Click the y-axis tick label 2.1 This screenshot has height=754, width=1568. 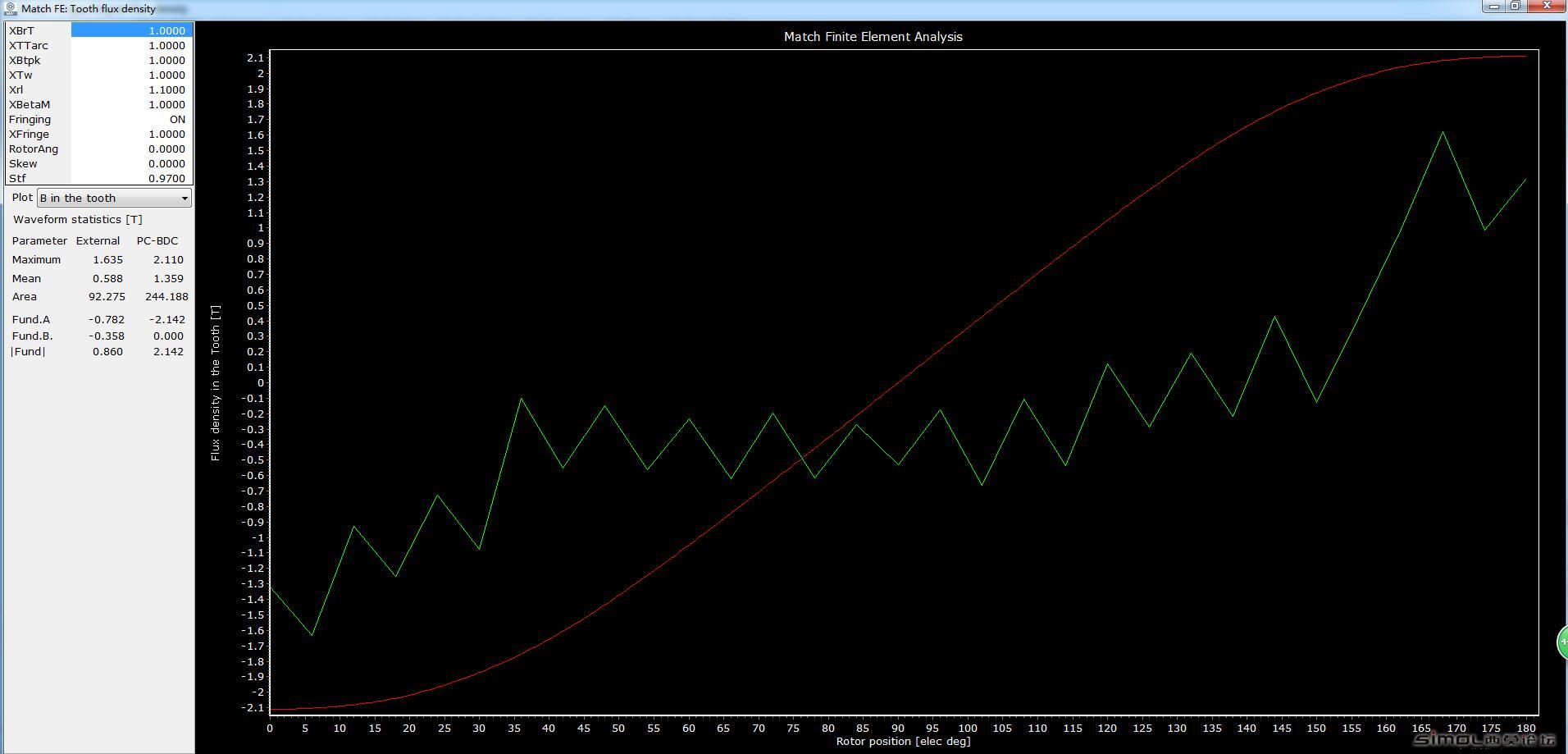coord(255,57)
